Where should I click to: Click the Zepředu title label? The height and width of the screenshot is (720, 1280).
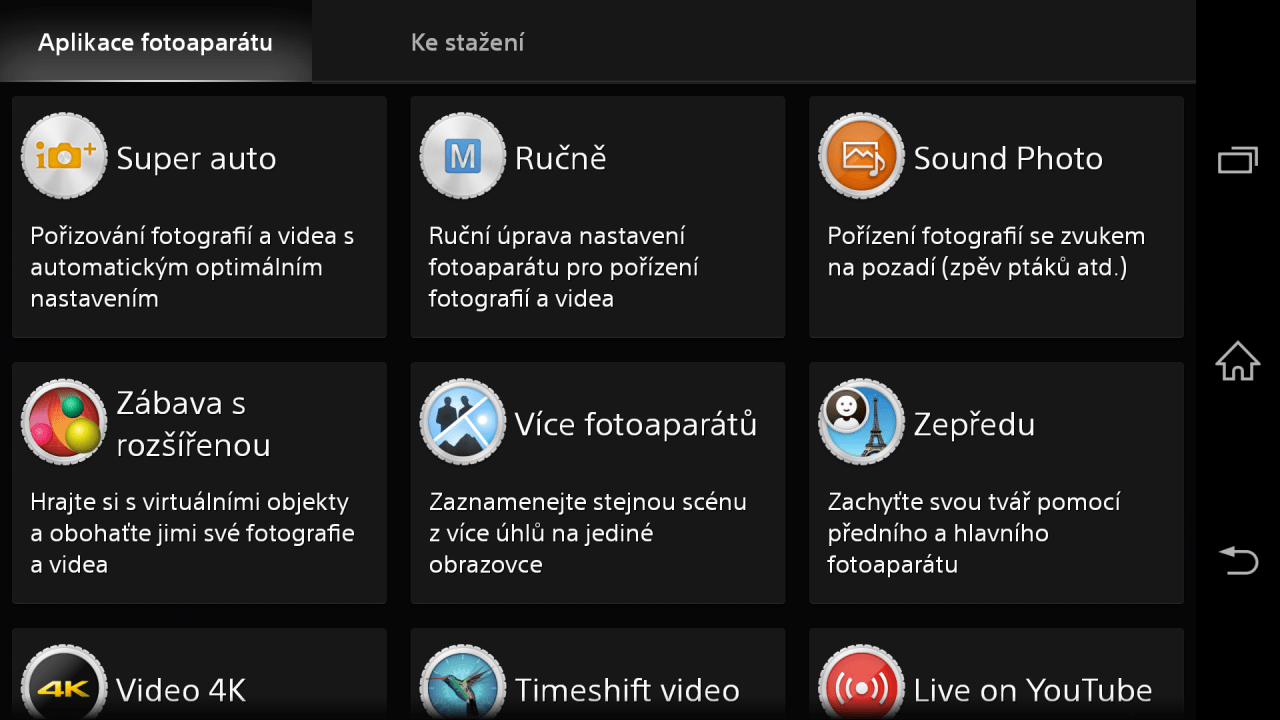coord(974,424)
